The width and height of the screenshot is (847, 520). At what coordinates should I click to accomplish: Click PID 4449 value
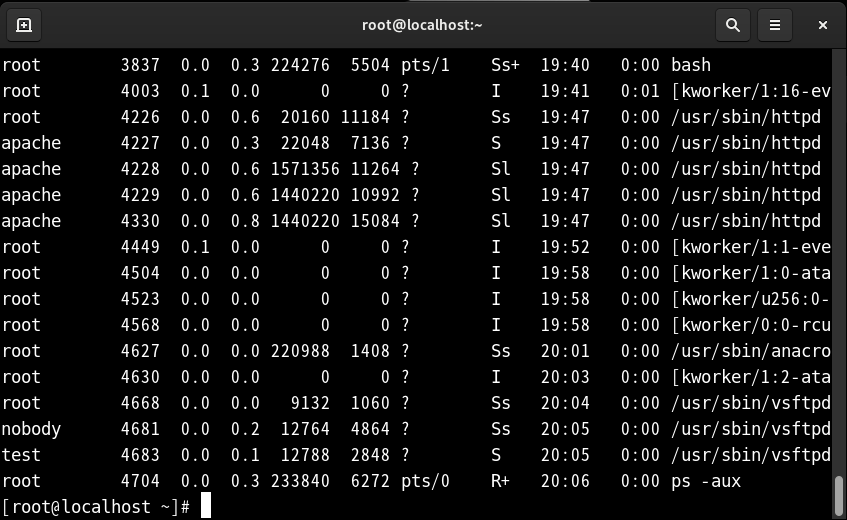tap(140, 247)
